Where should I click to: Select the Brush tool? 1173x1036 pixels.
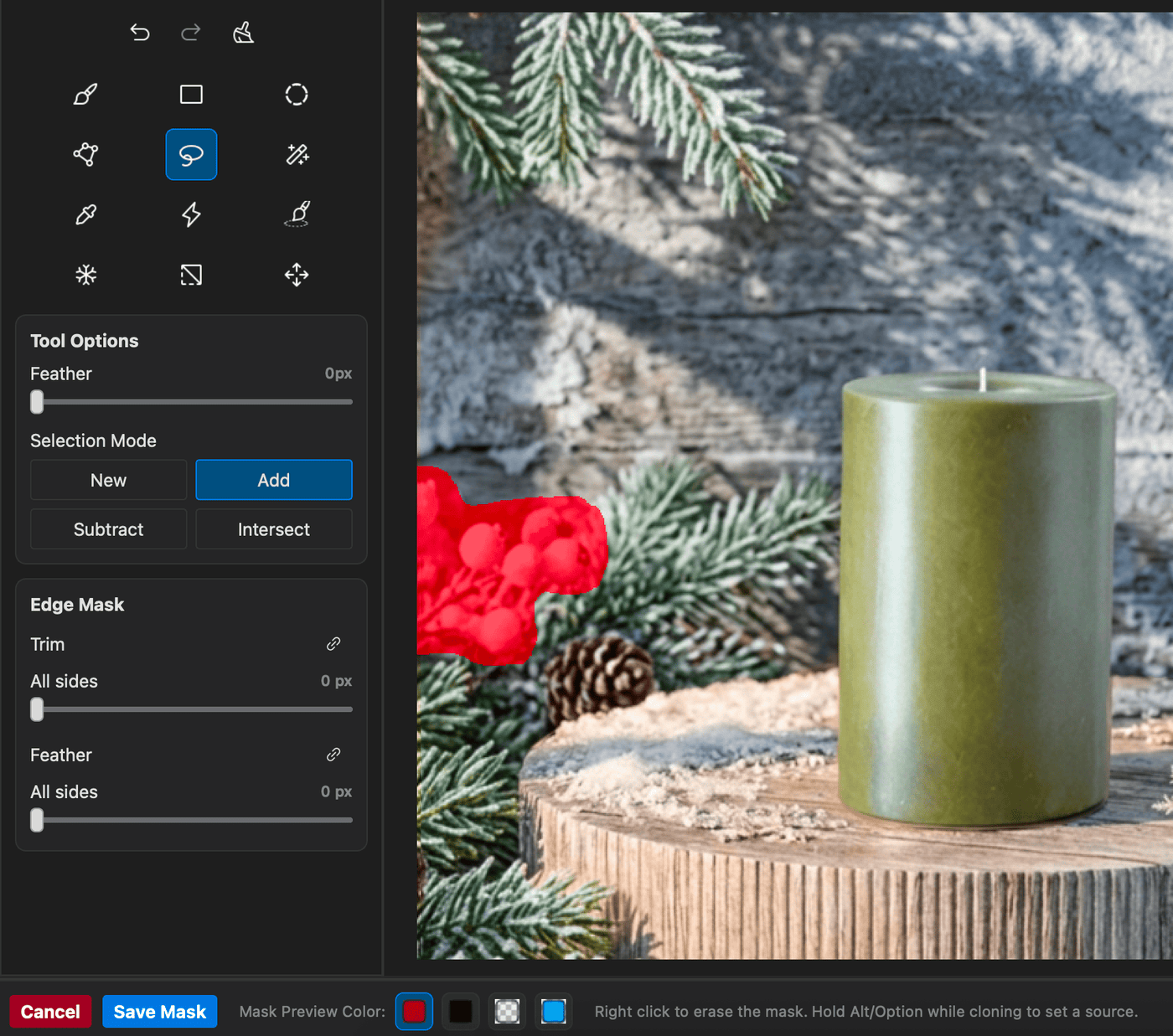(x=85, y=95)
